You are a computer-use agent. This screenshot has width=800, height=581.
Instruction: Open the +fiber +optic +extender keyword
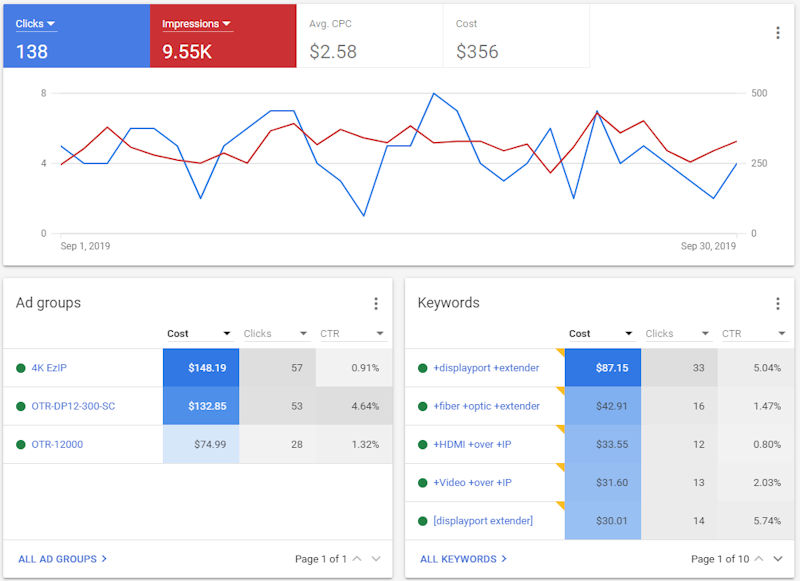[x=487, y=406]
